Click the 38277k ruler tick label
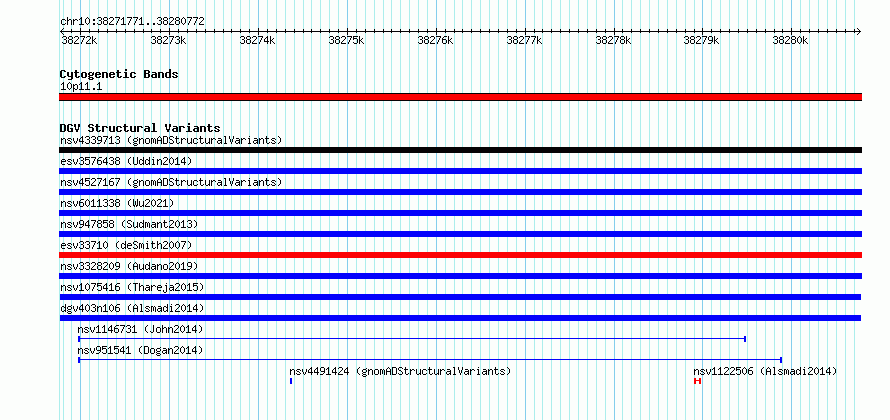Image resolution: width=890 pixels, height=420 pixels. pyautogui.click(x=524, y=41)
